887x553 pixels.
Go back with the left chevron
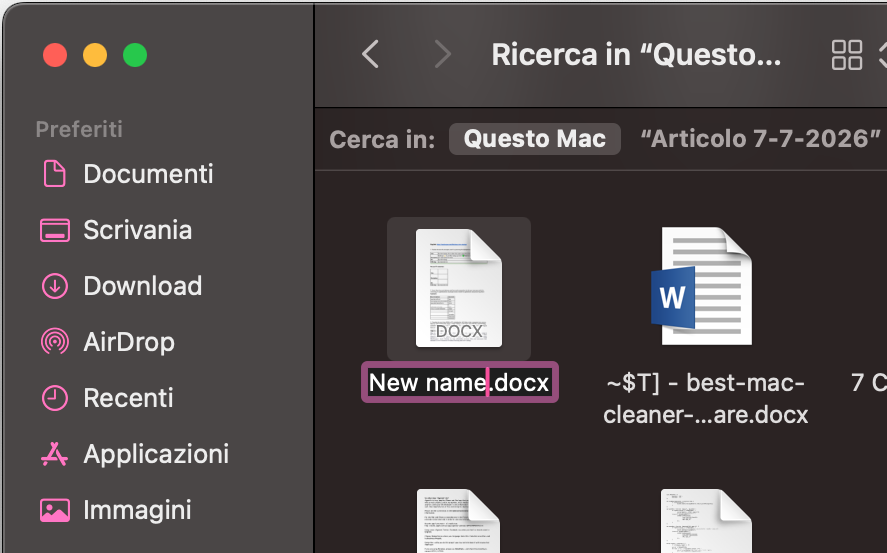click(371, 54)
